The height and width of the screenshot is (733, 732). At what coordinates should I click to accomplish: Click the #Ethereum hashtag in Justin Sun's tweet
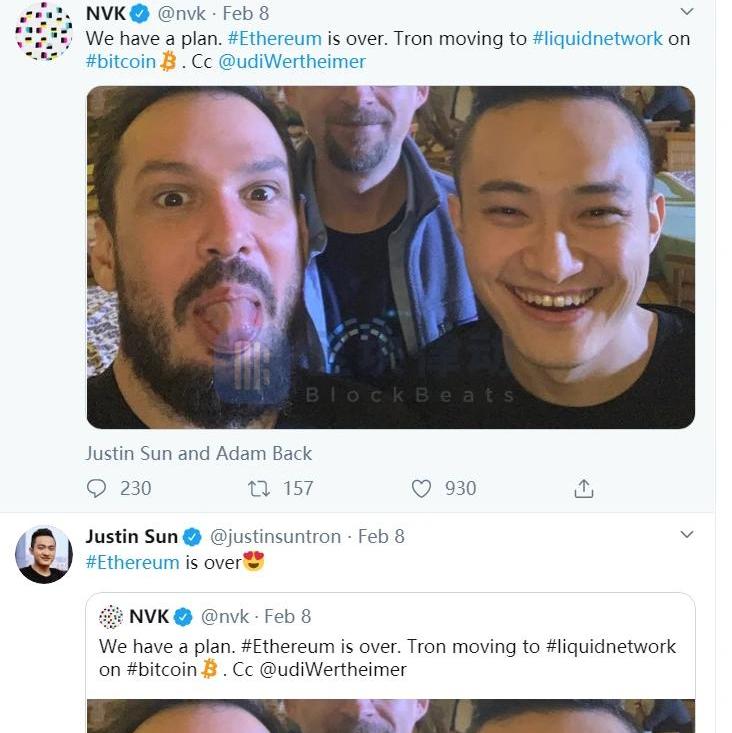pyautogui.click(x=132, y=562)
